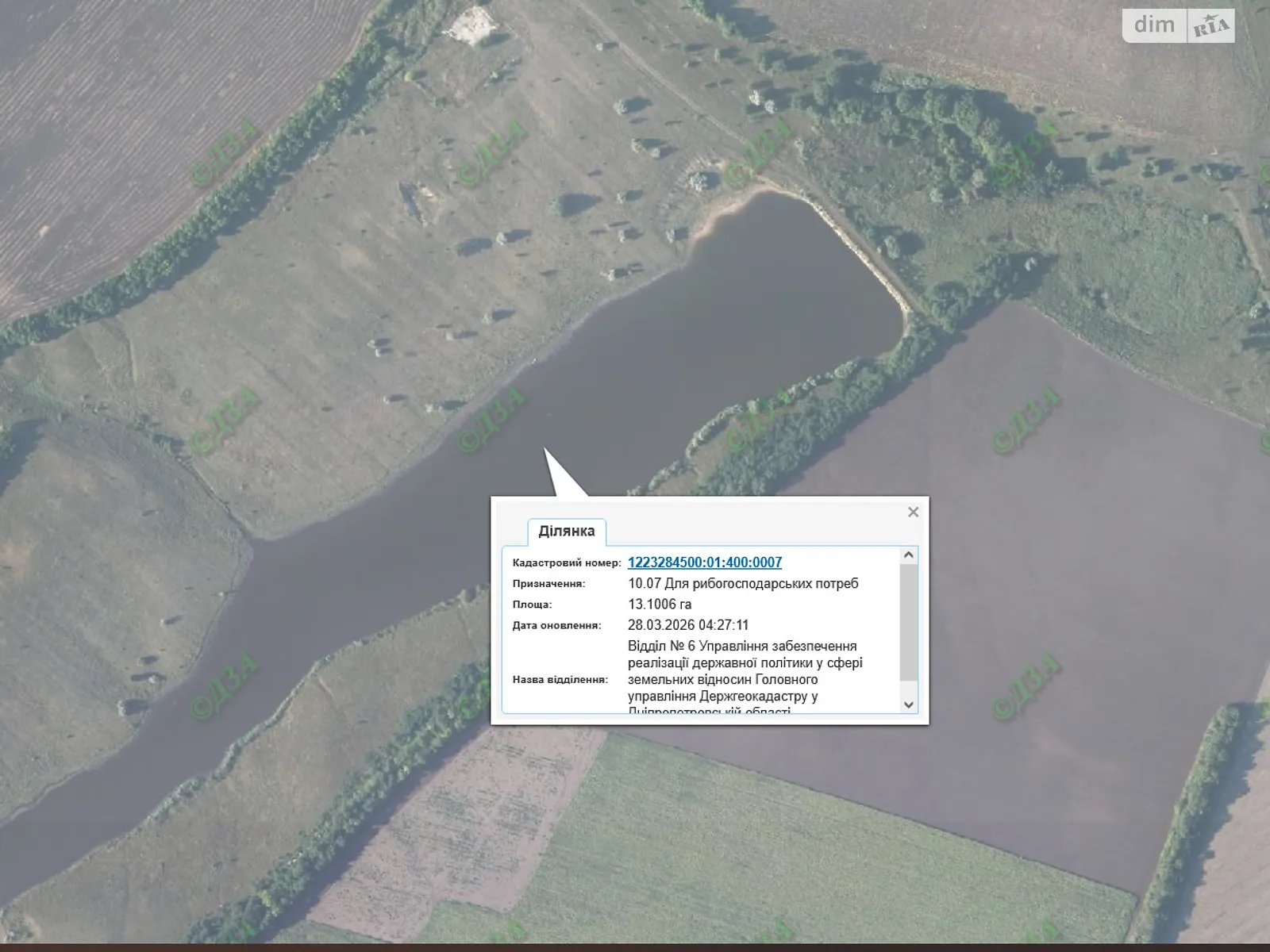Click the purpose value 10.07 Для рибогосподарських потреб
Image resolution: width=1270 pixels, height=952 pixels.
[x=743, y=584]
